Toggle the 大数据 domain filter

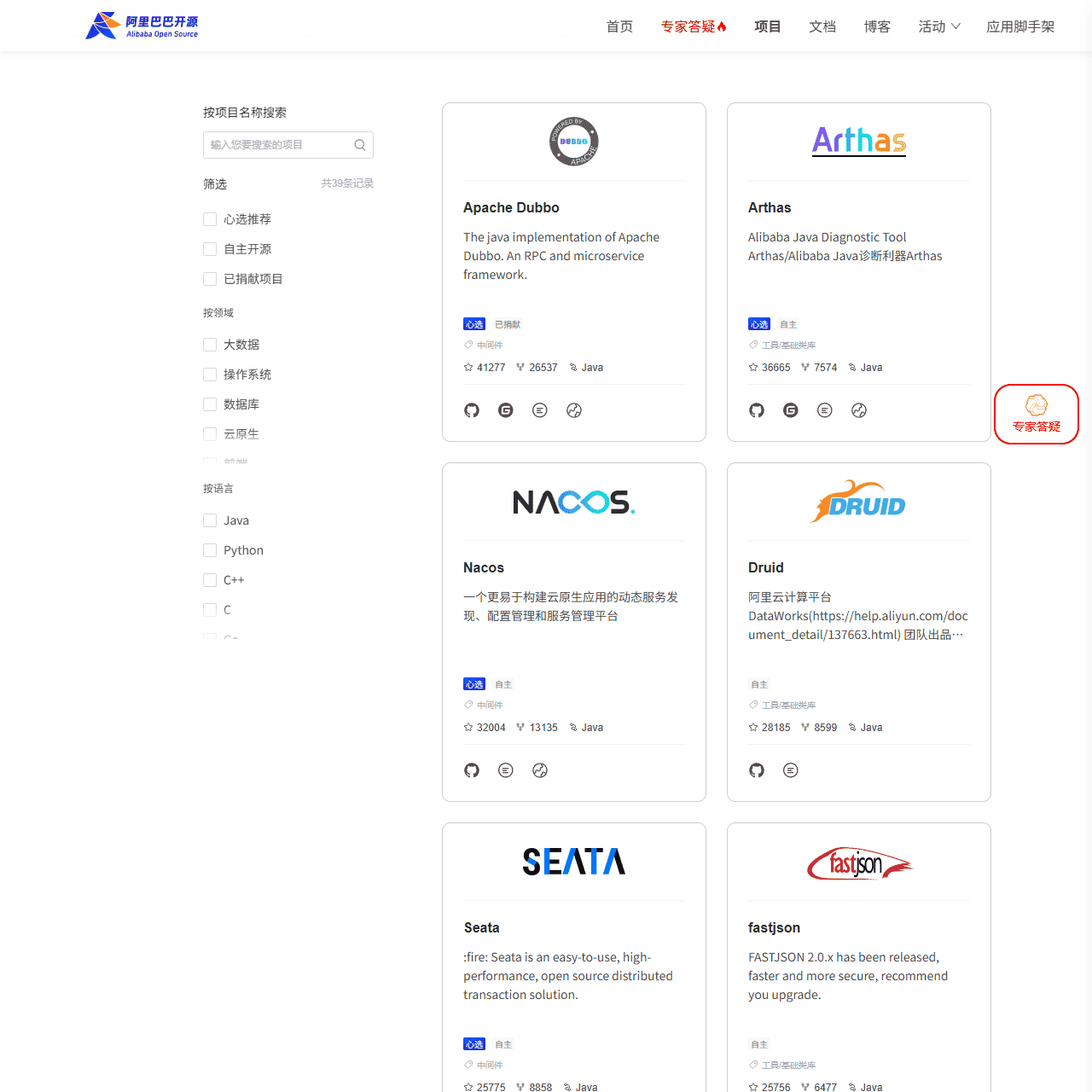[x=209, y=345]
